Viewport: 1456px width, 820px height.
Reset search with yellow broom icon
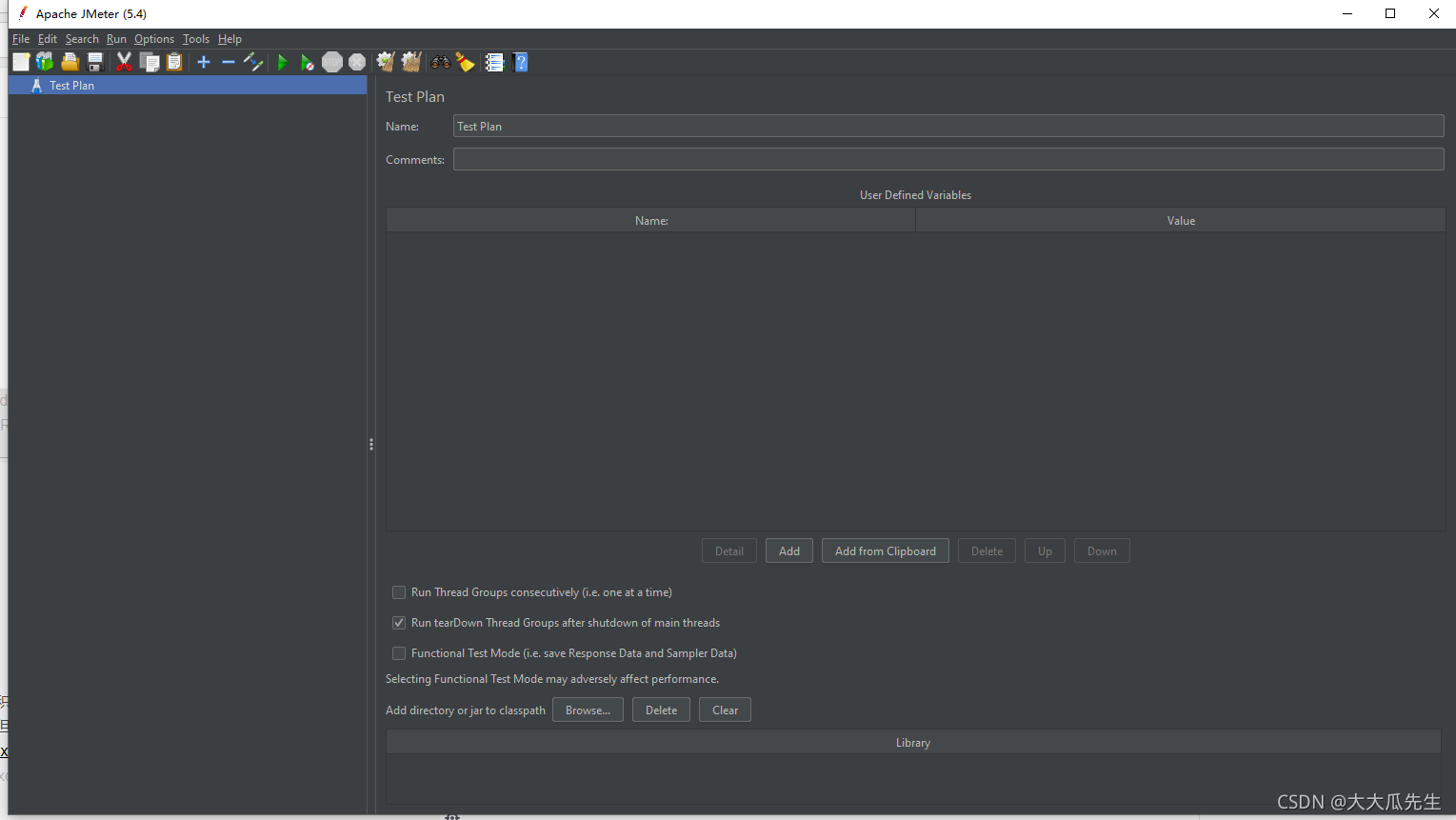(x=466, y=62)
